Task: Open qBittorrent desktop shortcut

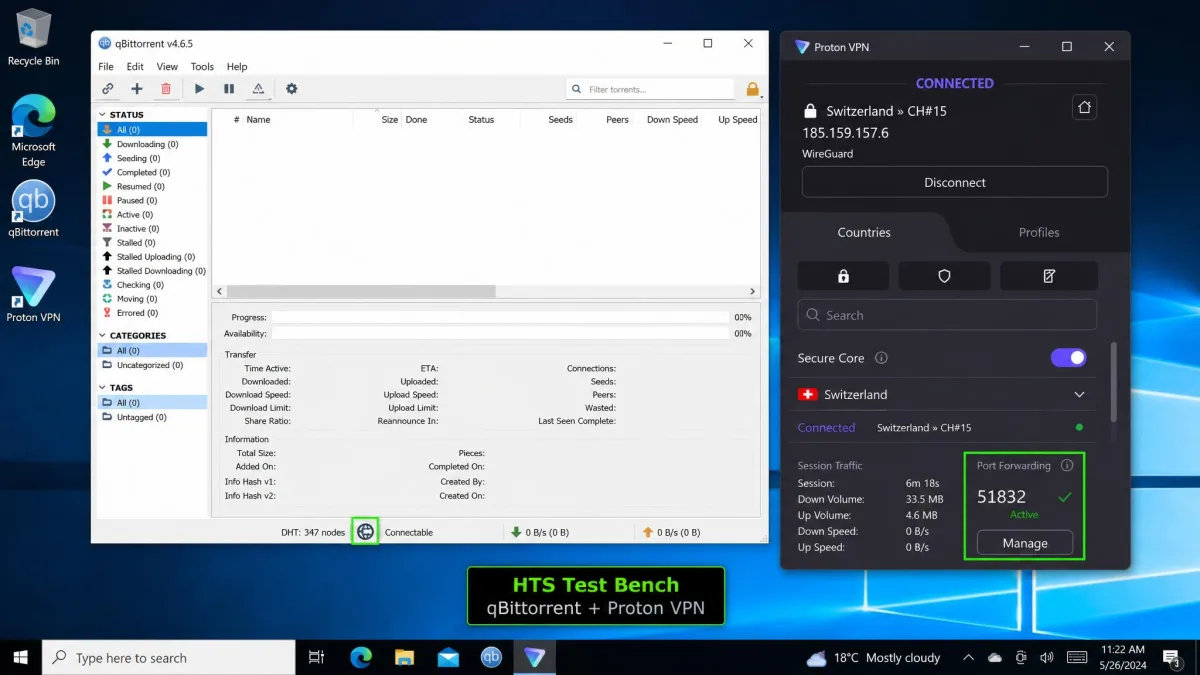Action: click(x=34, y=209)
